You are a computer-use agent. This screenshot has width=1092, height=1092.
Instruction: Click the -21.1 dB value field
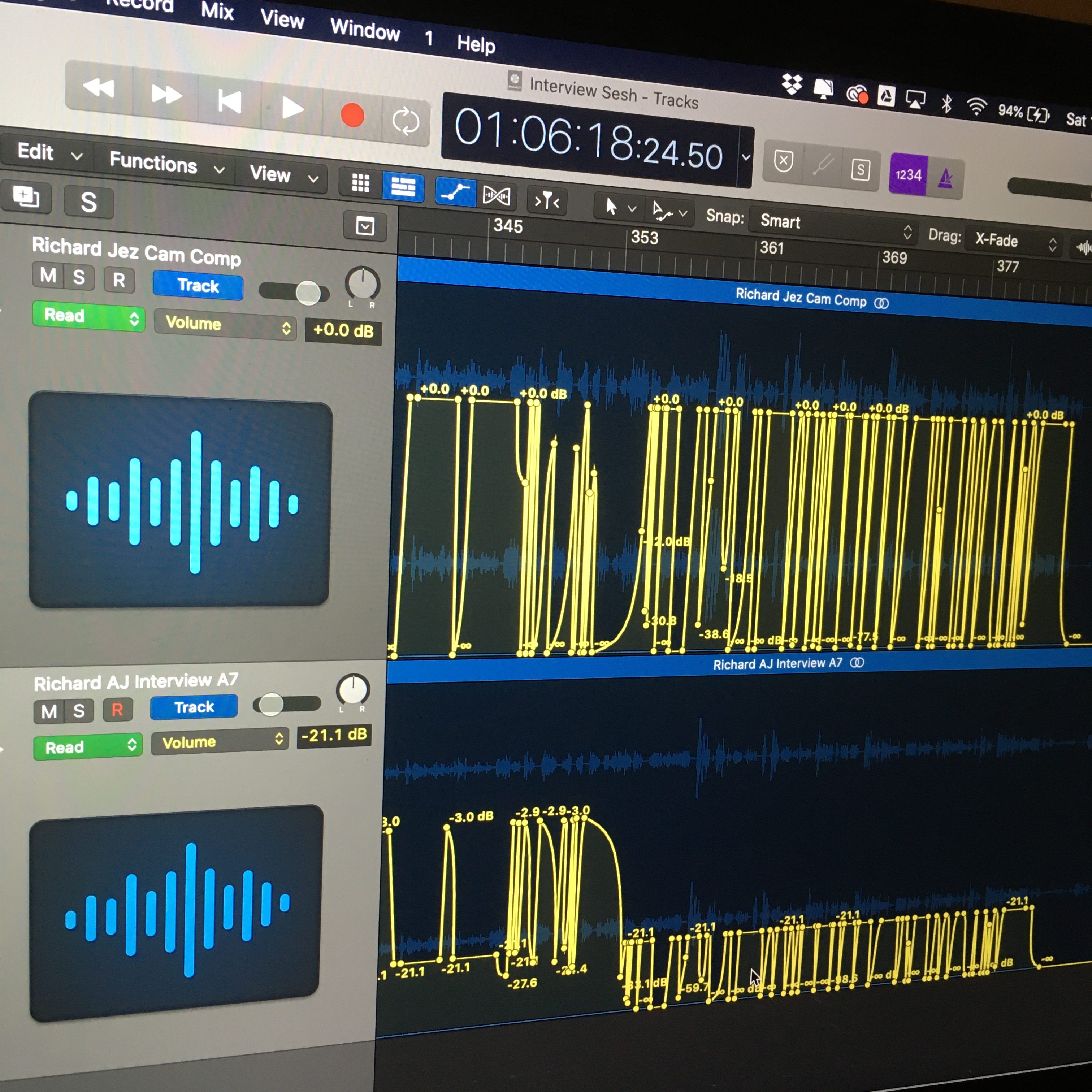point(334,735)
